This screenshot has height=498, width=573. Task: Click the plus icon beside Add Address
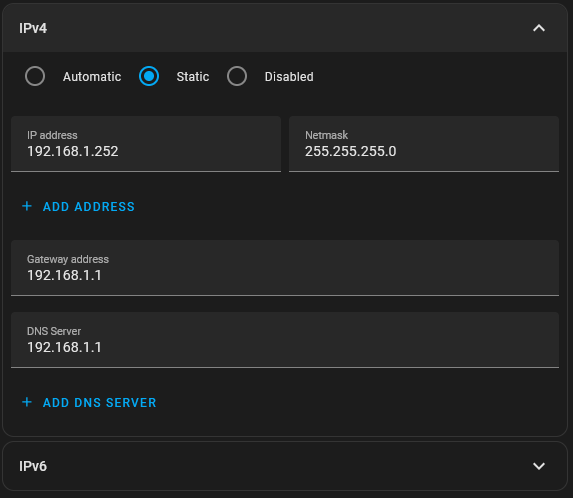[27, 206]
